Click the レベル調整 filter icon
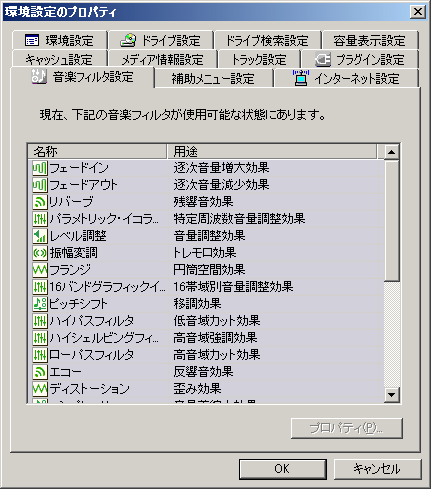The image size is (431, 489). [x=40, y=236]
